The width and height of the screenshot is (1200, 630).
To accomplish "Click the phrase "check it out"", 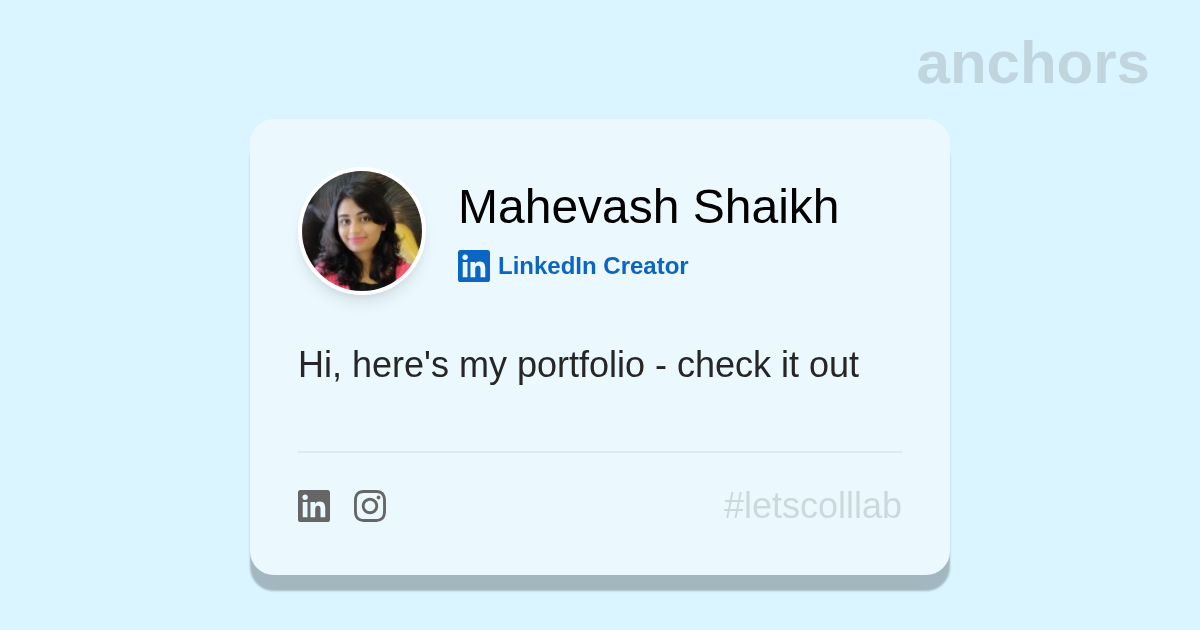I will pos(767,365).
